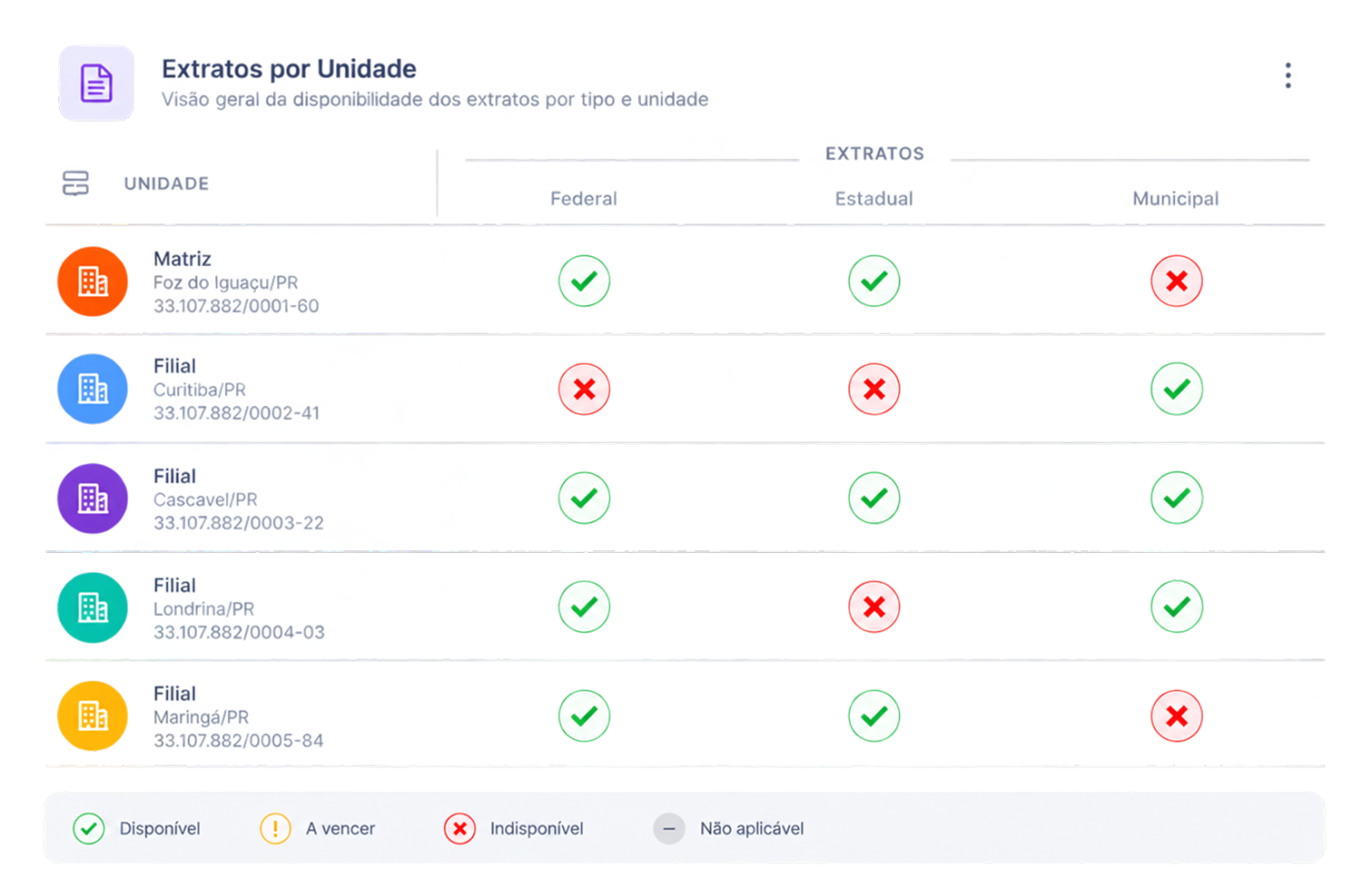Click the purple document icon beside Extratos por Unidade

coord(96,84)
